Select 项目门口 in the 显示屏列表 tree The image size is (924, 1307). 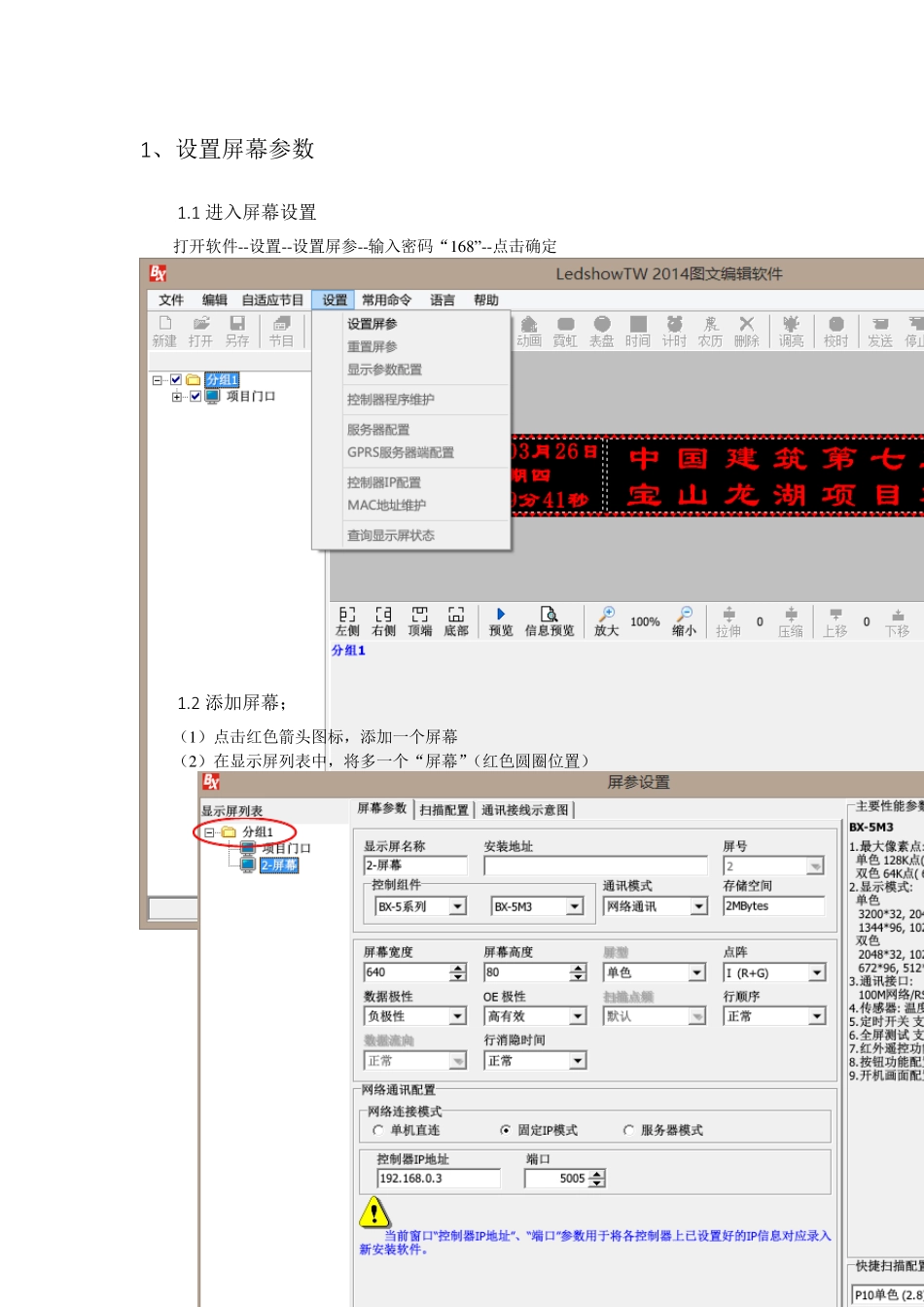point(287,848)
